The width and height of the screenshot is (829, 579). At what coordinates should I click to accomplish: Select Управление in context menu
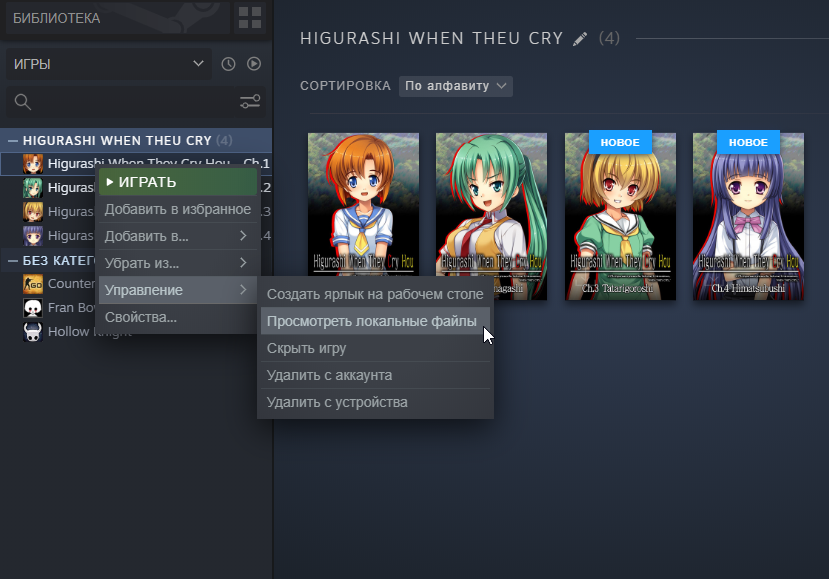[177, 290]
